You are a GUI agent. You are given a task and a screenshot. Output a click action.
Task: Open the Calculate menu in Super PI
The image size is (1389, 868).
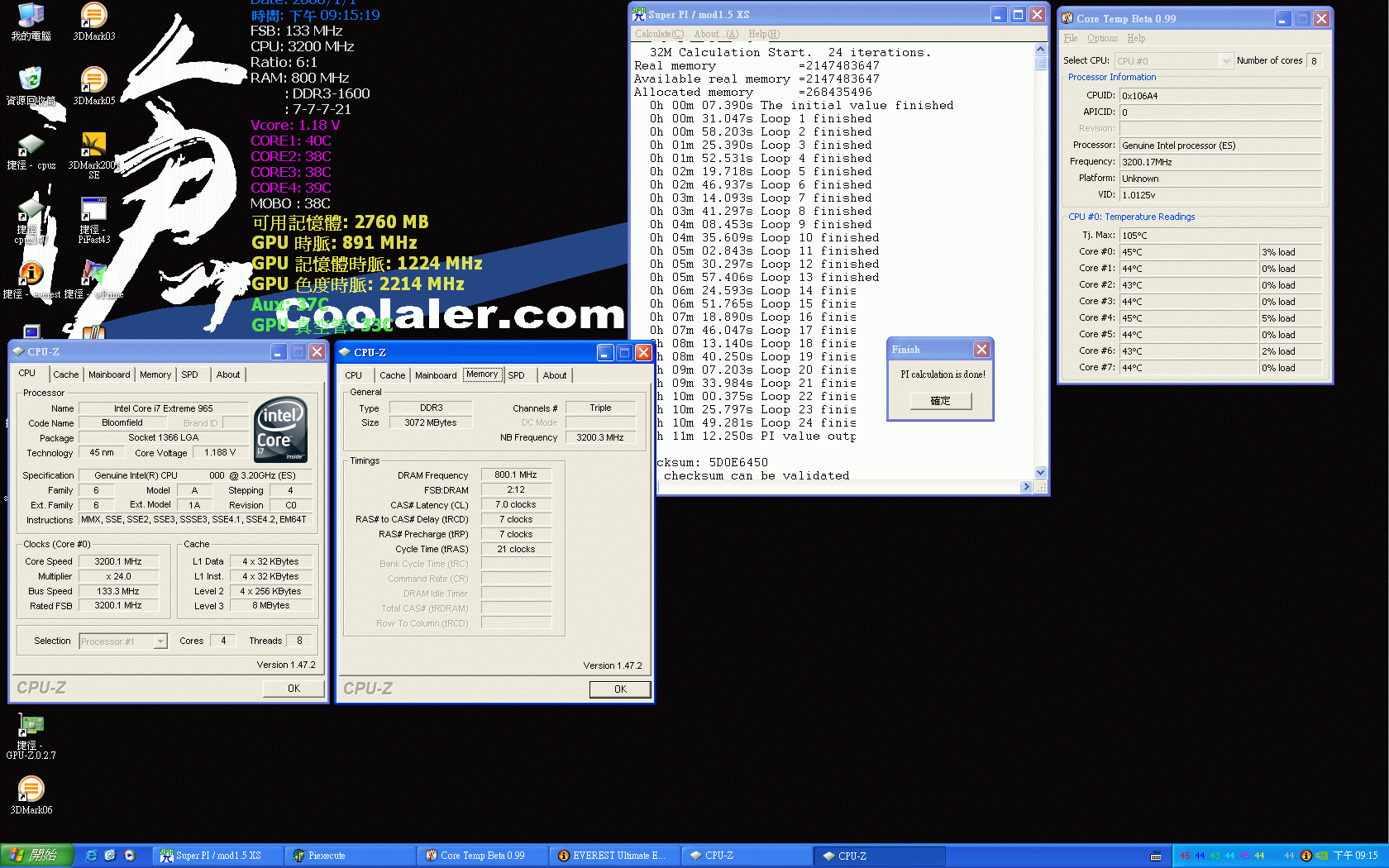tap(659, 34)
